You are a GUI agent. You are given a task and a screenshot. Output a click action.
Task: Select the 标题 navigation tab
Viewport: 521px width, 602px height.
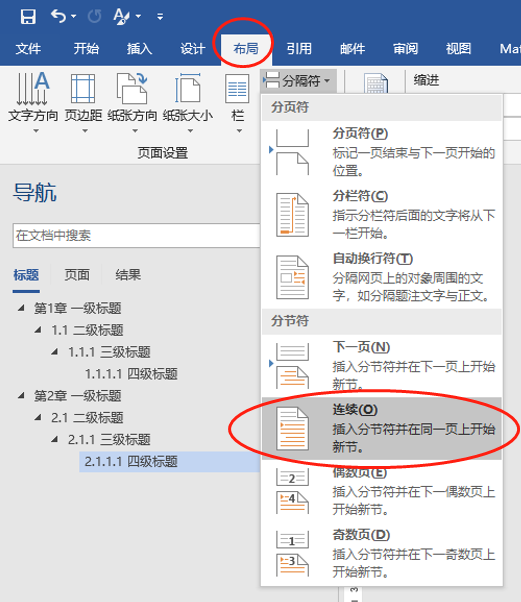[26, 275]
